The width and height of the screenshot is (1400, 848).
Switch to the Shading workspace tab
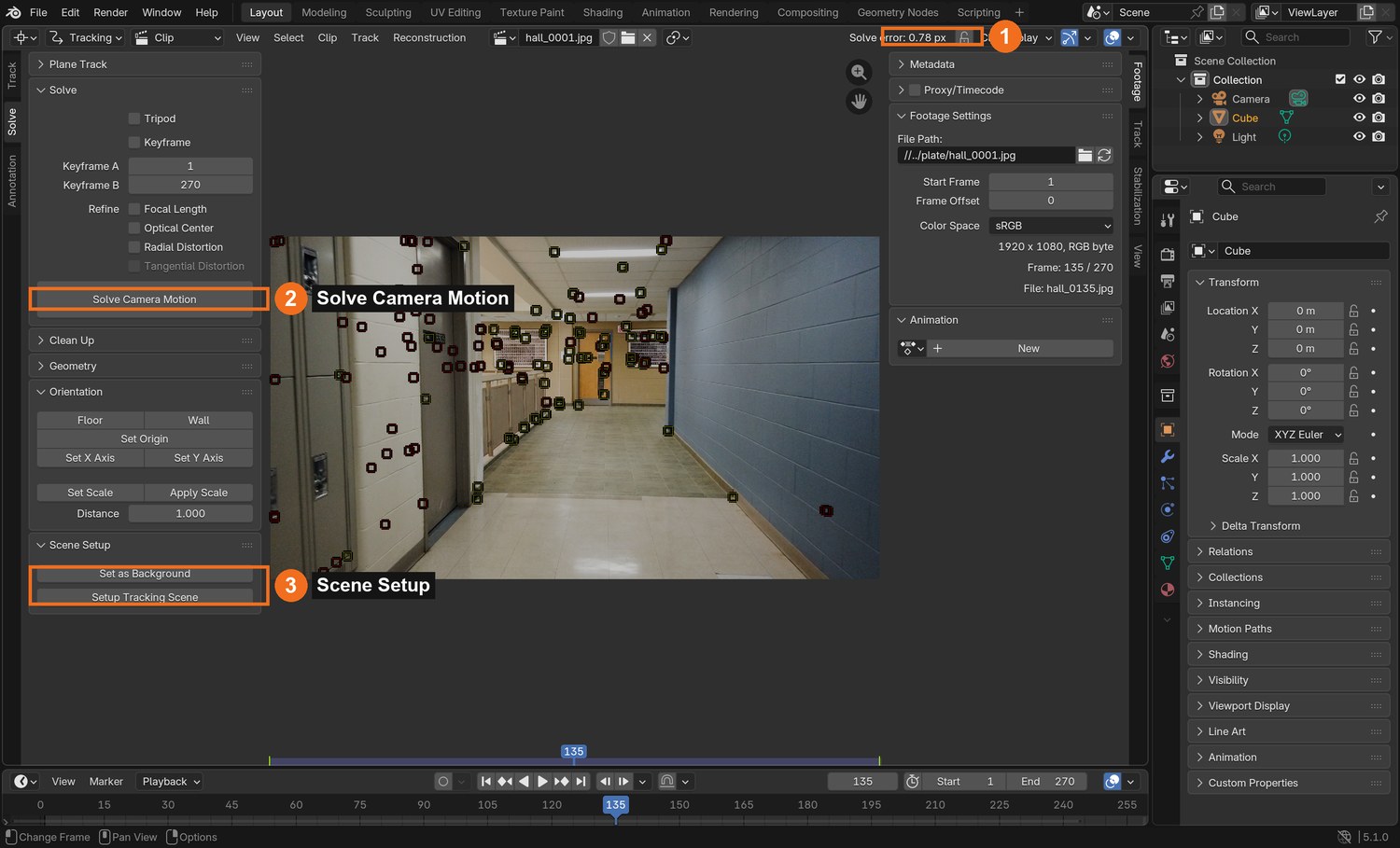603,12
